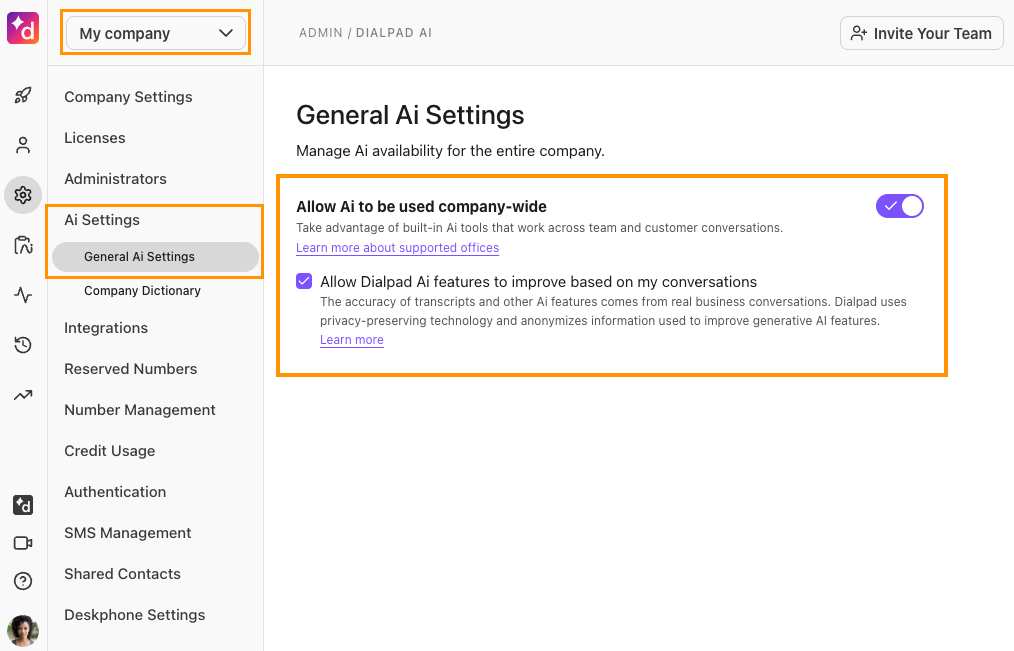Open Administrators menu item
This screenshot has height=651, width=1014.
click(x=115, y=179)
